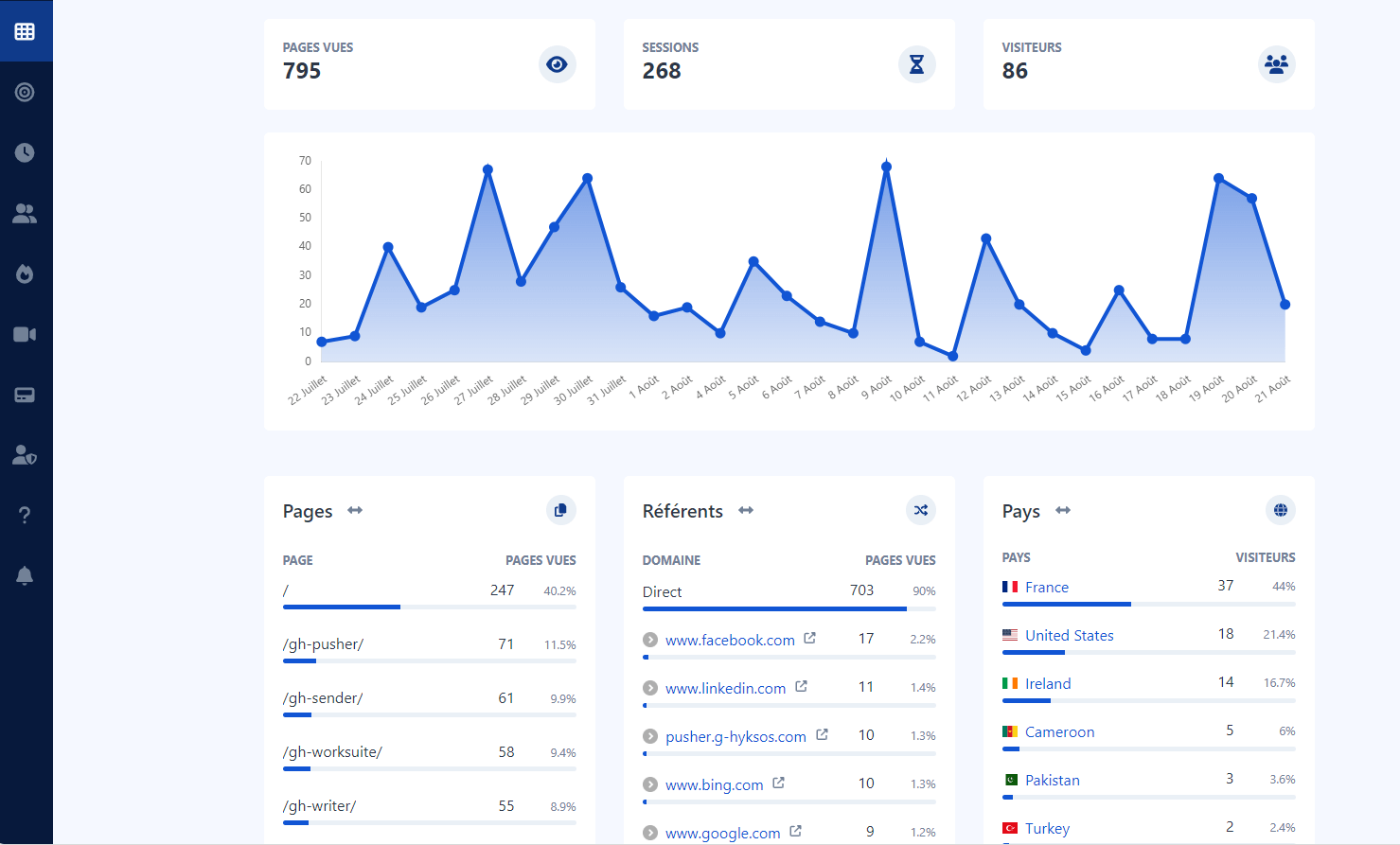1400x845 pixels.
Task: Open the user shield icon in sidebar
Action: pos(25,455)
